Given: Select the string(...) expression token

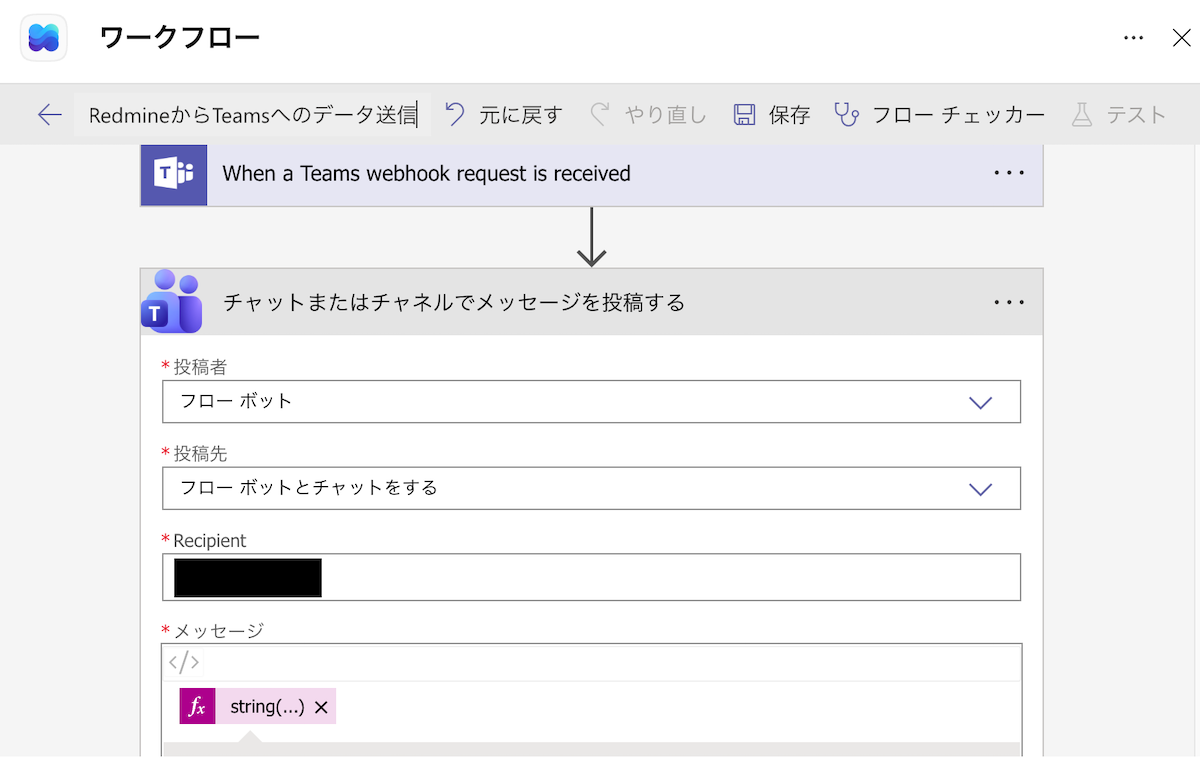Looking at the screenshot, I should point(267,707).
